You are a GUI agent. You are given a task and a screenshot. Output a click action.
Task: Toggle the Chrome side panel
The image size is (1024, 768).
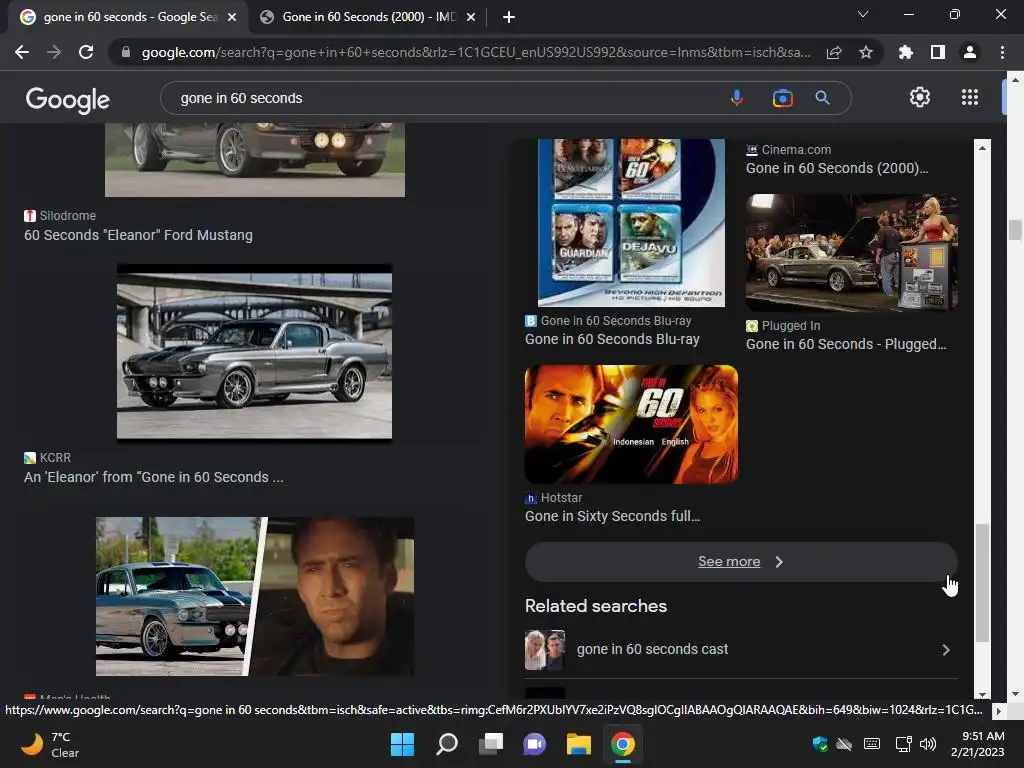click(x=938, y=52)
